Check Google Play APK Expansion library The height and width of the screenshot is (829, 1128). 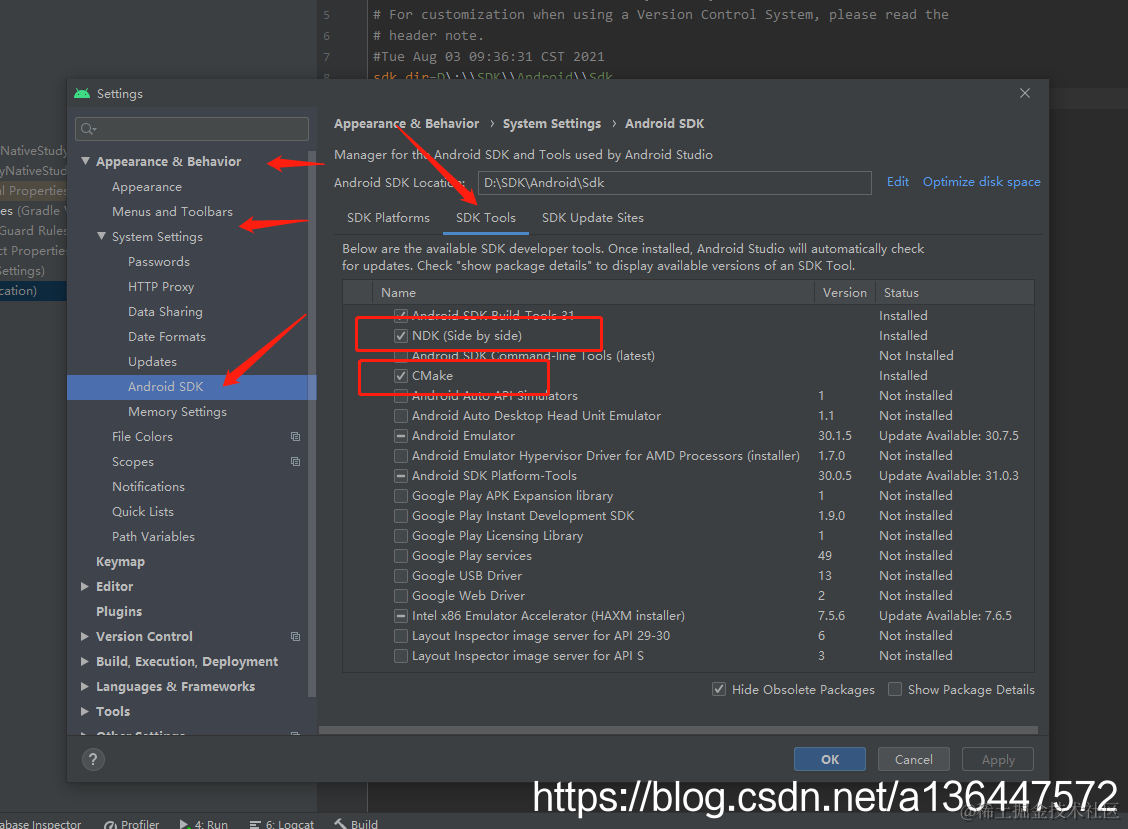click(x=401, y=496)
